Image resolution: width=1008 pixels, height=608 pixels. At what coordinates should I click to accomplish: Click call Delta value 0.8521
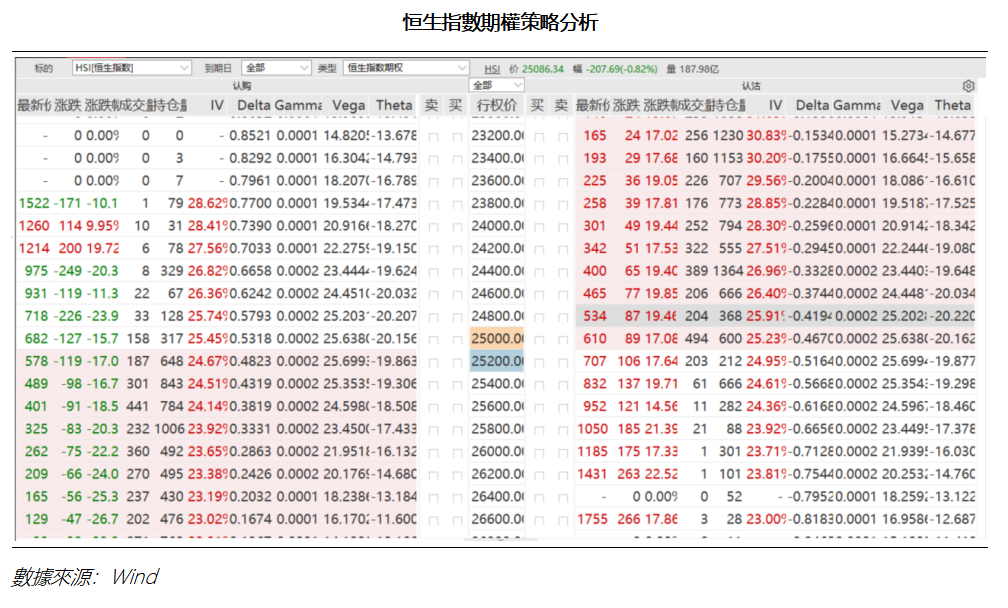(250, 136)
